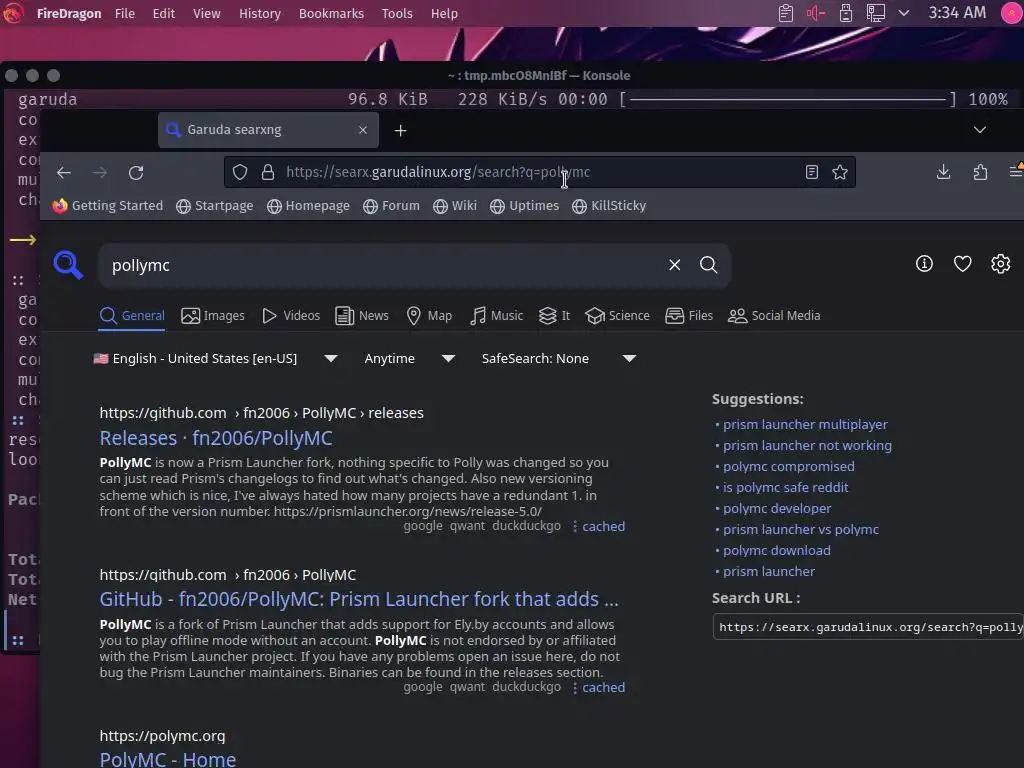Clear the pollymc search query
The image size is (1024, 768).
tap(675, 264)
